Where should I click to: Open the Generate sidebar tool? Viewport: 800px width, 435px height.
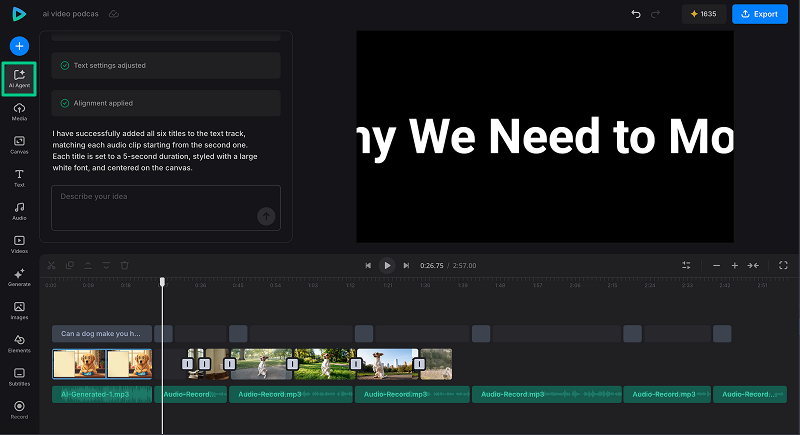pyautogui.click(x=19, y=277)
